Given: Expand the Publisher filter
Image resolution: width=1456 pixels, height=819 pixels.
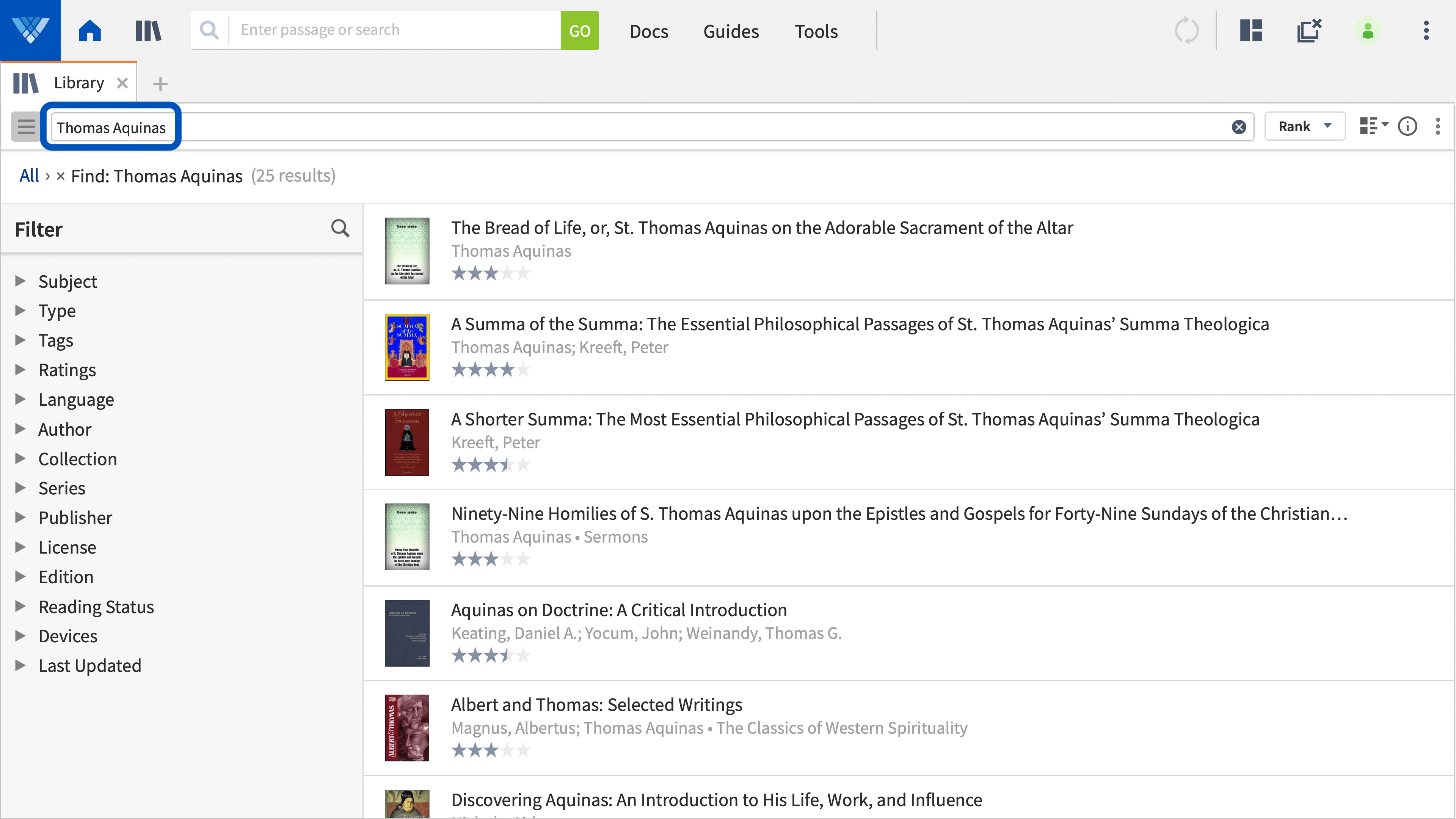Looking at the screenshot, I should pyautogui.click(x=20, y=517).
